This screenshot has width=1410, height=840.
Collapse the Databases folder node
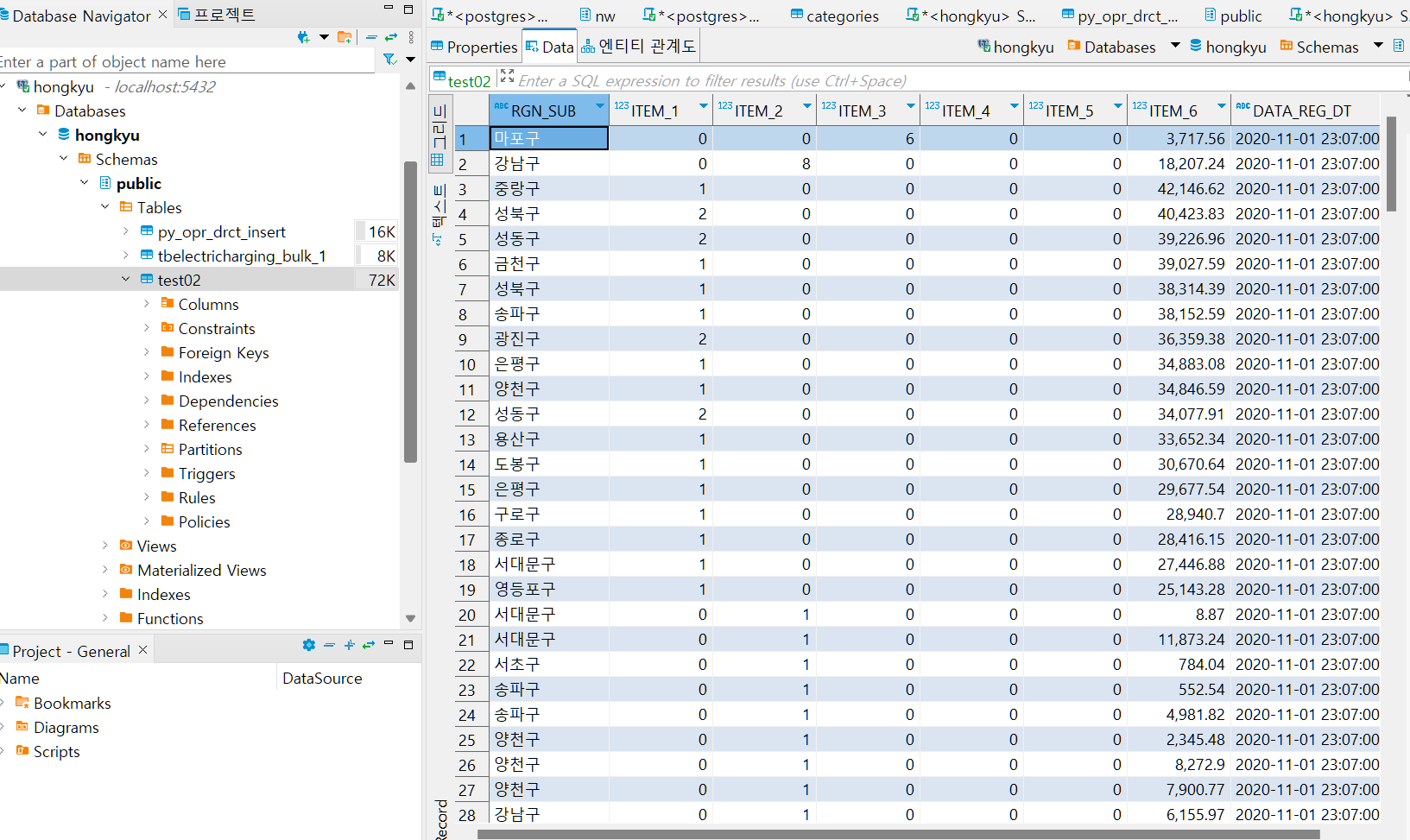[22, 111]
